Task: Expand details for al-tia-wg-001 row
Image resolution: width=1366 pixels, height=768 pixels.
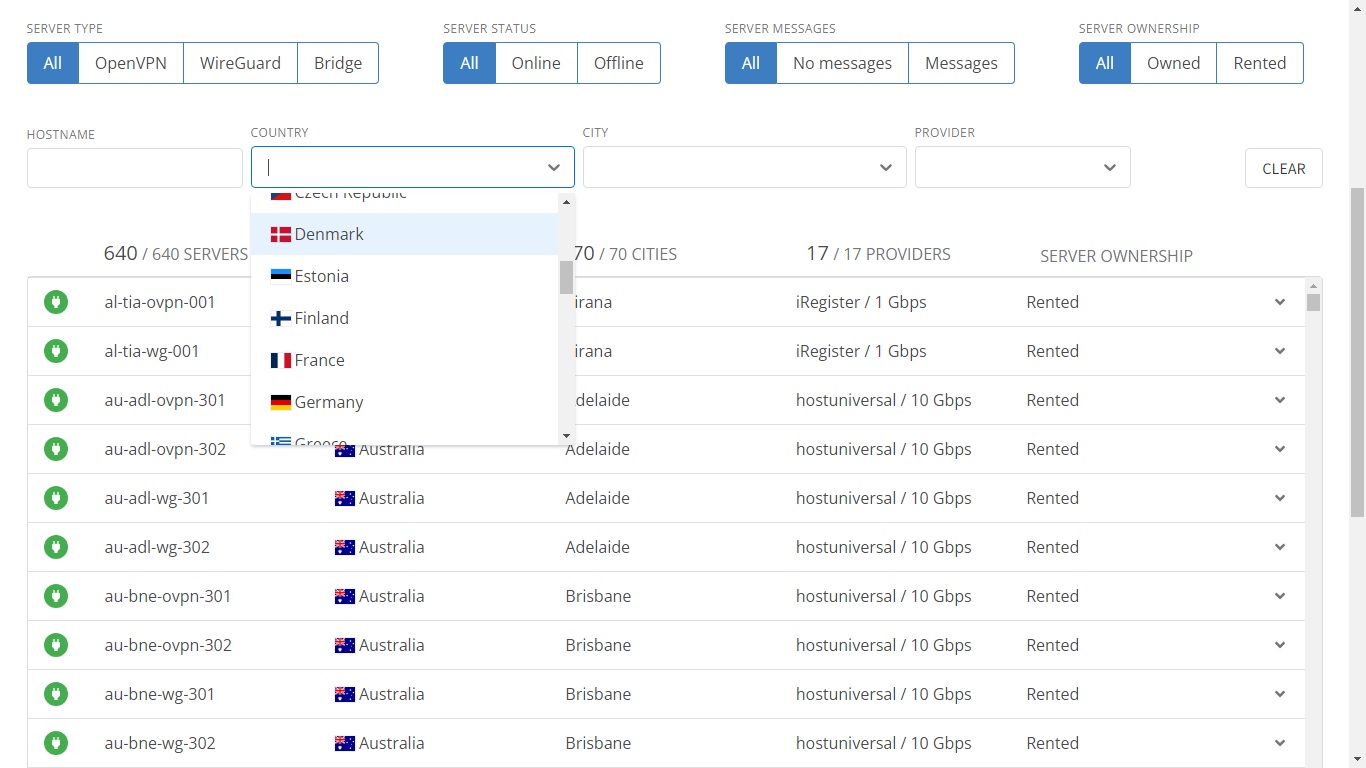Action: 1279,351
